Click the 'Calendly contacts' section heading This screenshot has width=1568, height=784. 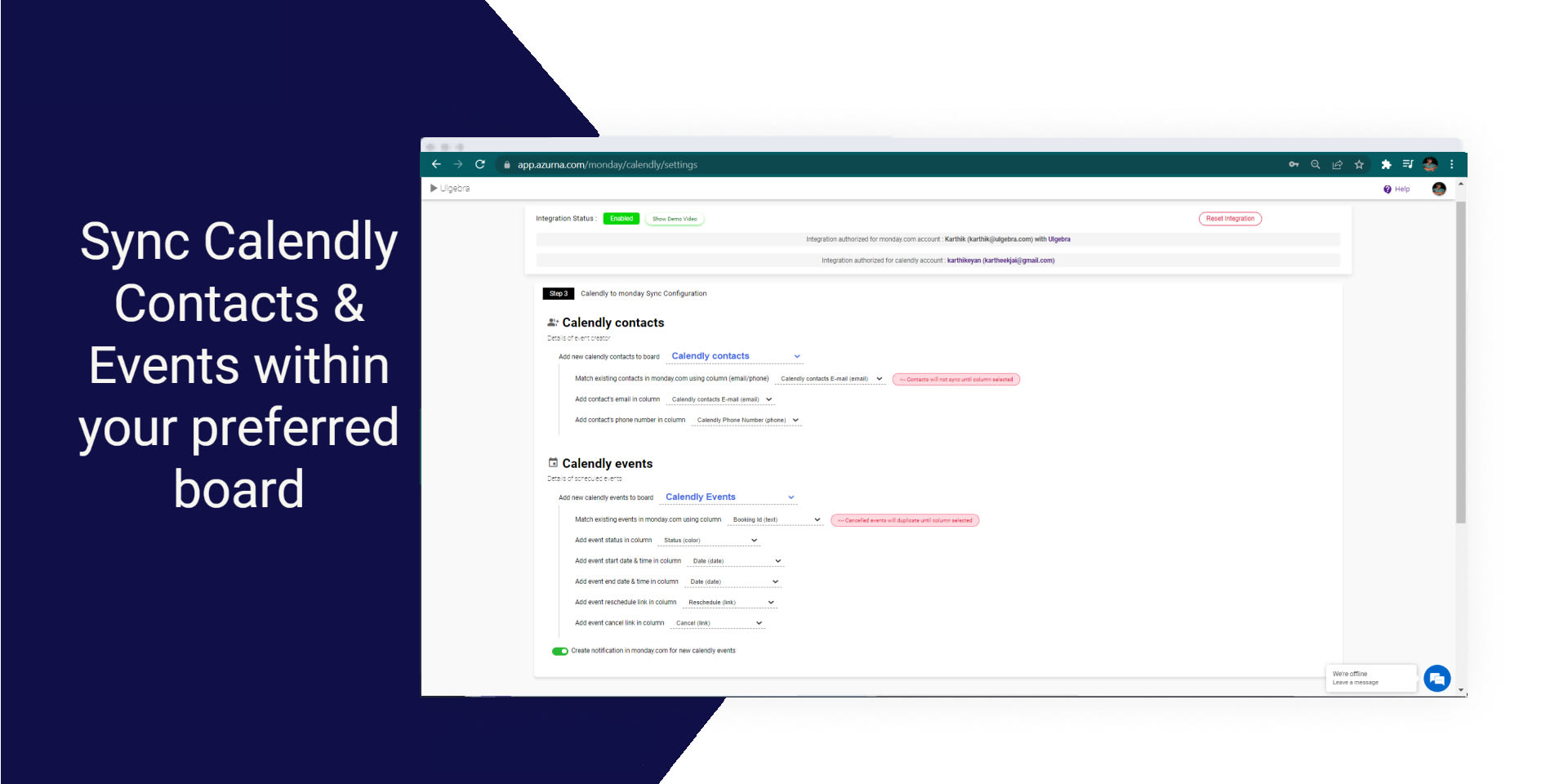(x=613, y=323)
